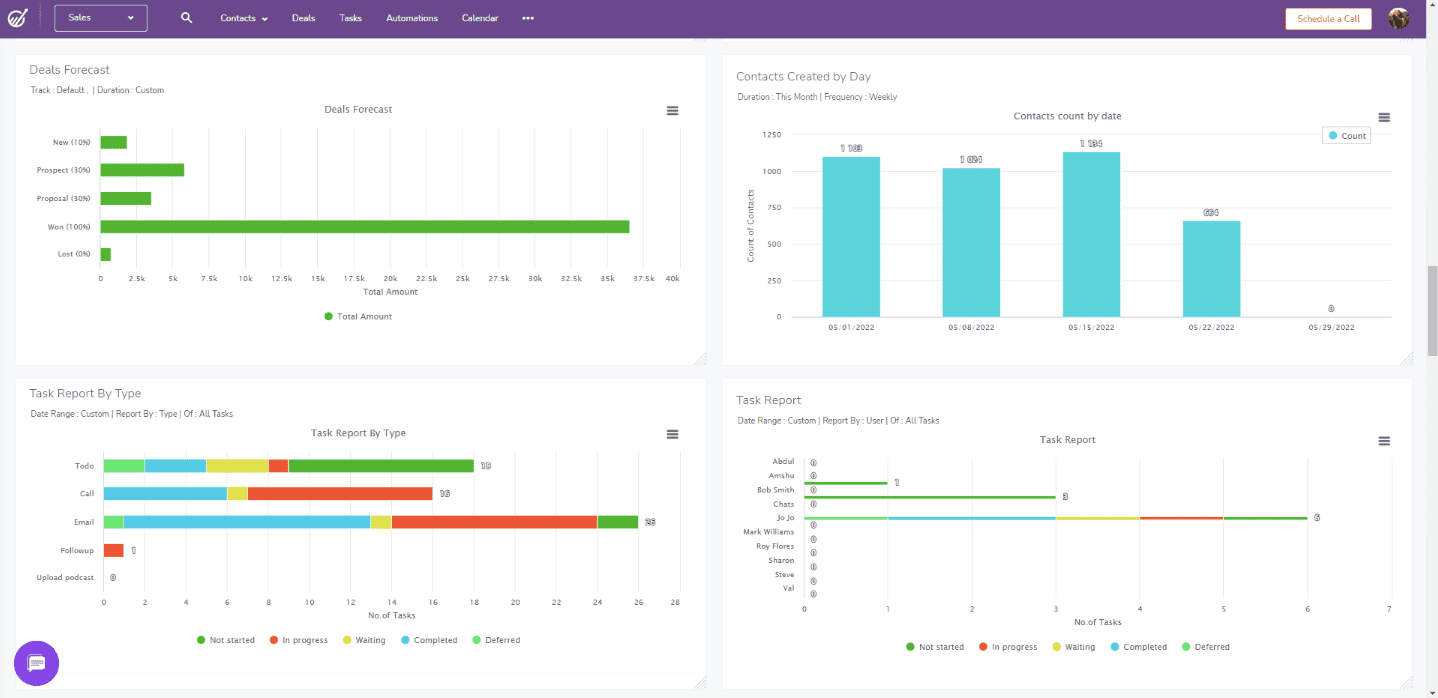Click the Jo Jo user label
The image size is (1438, 698).
click(785, 518)
